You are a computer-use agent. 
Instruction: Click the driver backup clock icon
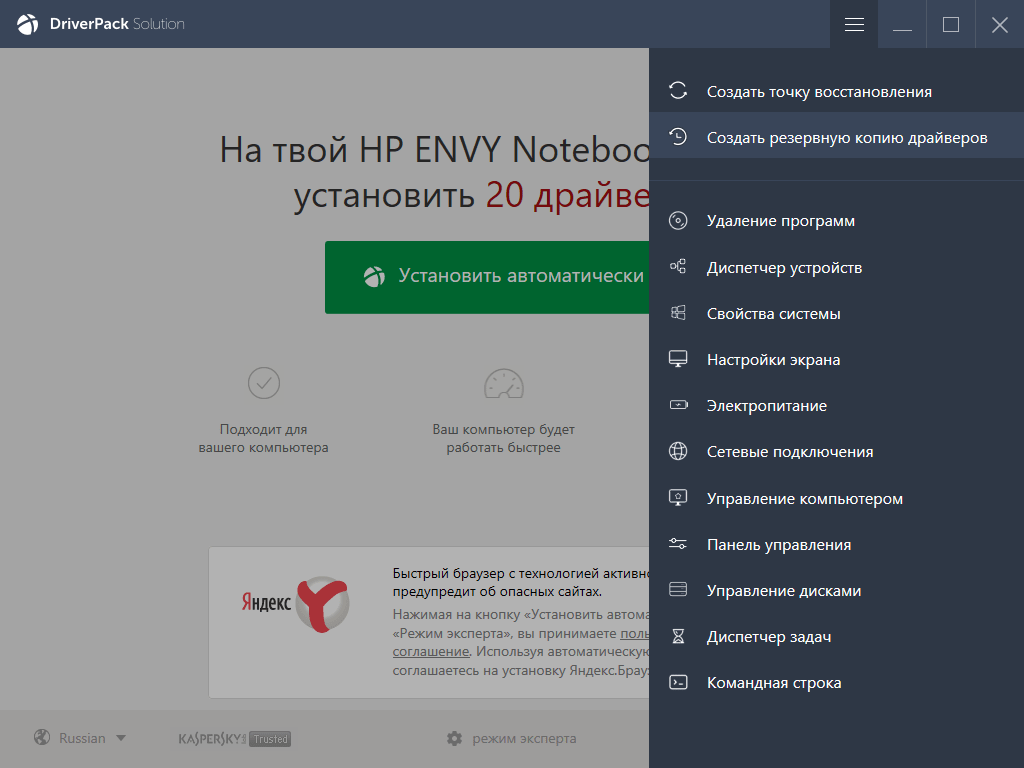[678, 136]
